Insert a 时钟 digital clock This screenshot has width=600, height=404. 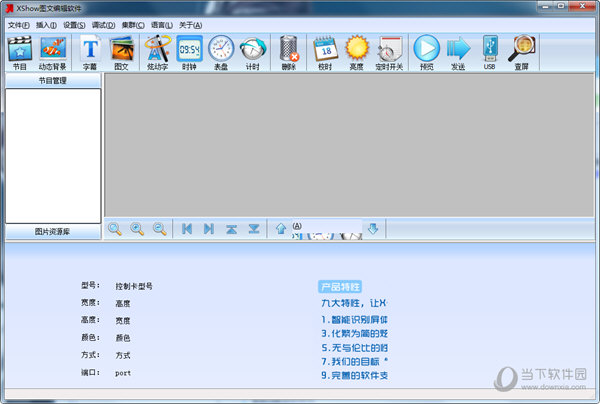(189, 53)
